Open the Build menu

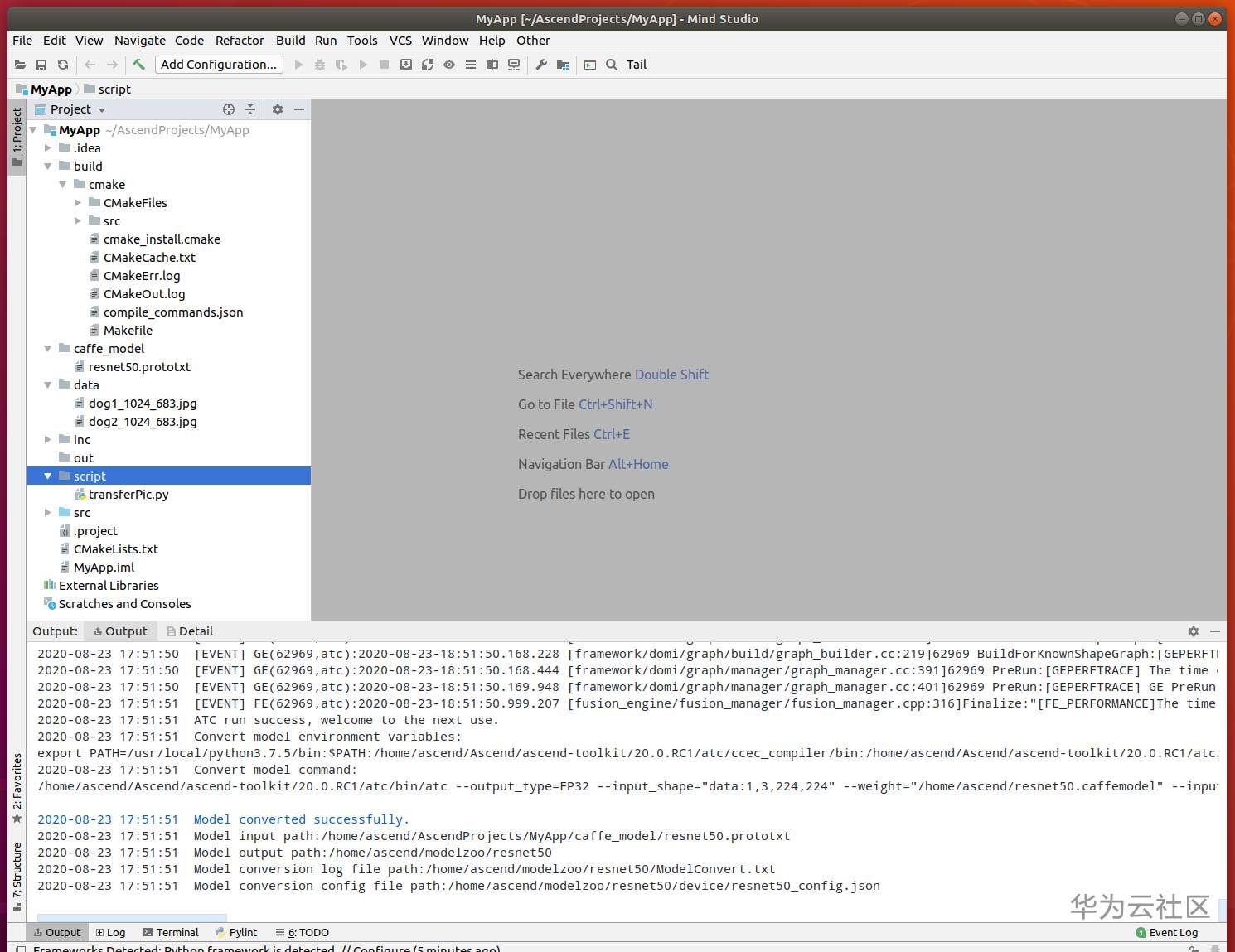pos(290,41)
